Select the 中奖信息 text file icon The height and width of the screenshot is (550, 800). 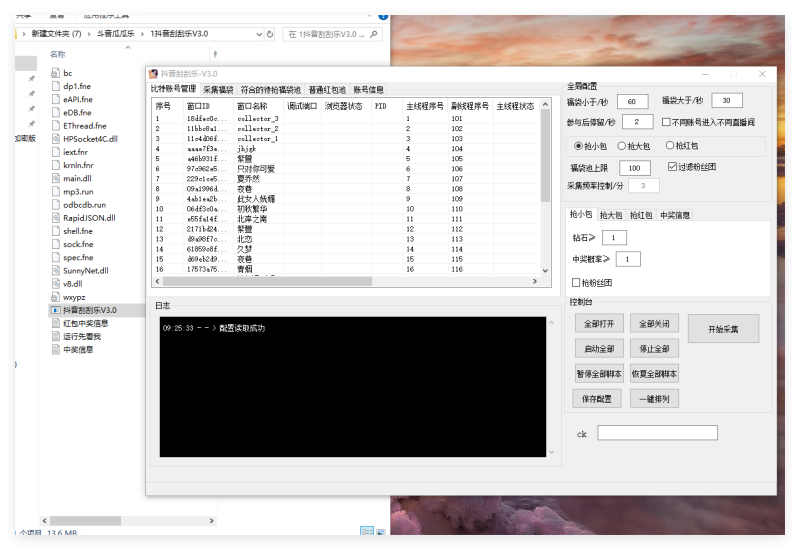(56, 350)
